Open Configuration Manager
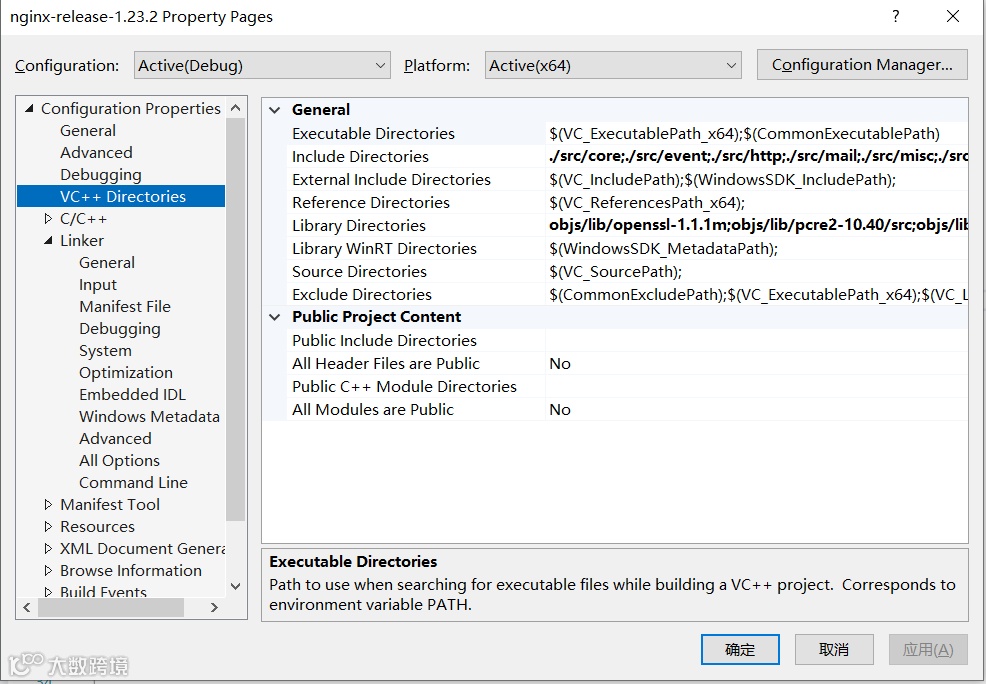The height and width of the screenshot is (684, 986). 862,65
